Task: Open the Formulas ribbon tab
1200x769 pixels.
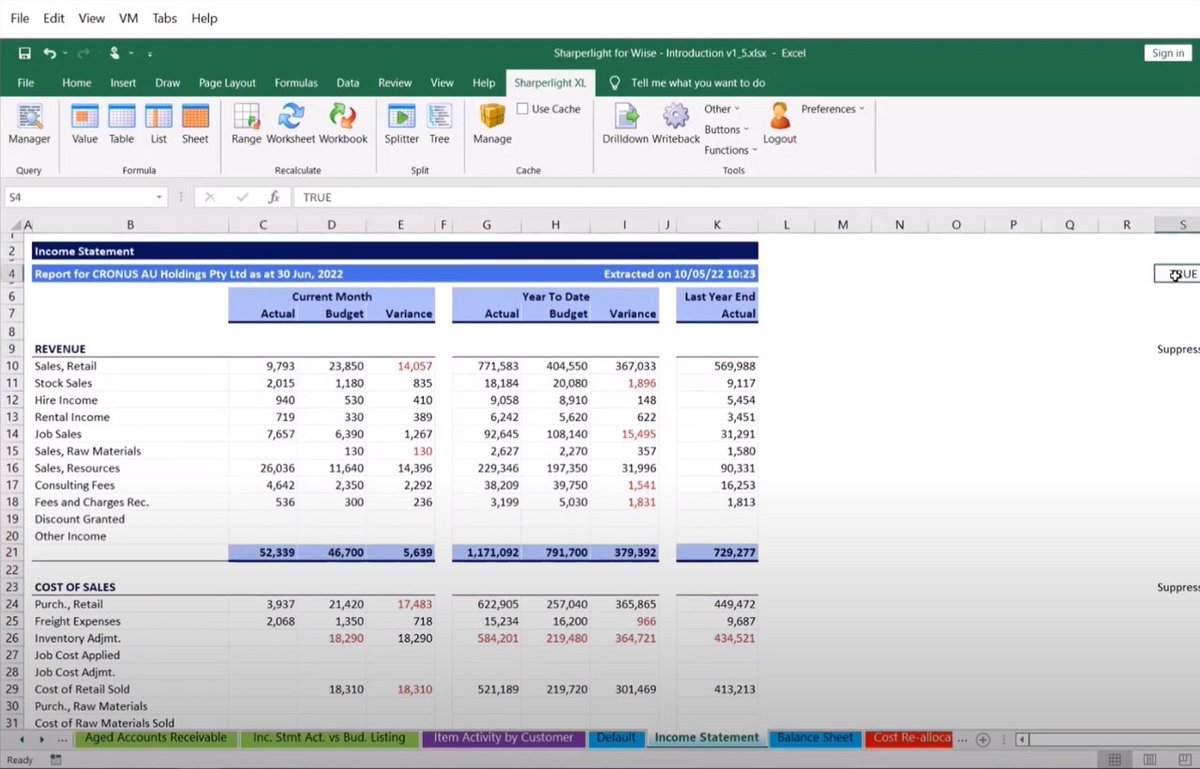Action: click(296, 83)
